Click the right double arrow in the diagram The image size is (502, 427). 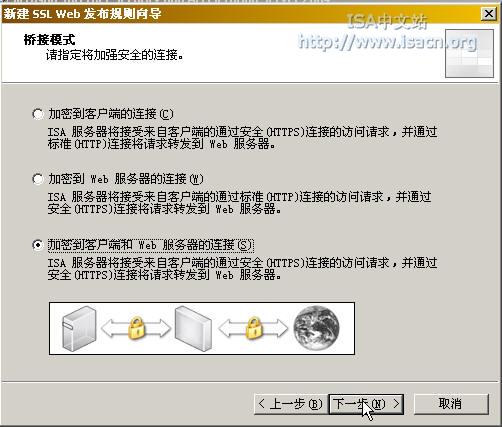click(x=253, y=328)
